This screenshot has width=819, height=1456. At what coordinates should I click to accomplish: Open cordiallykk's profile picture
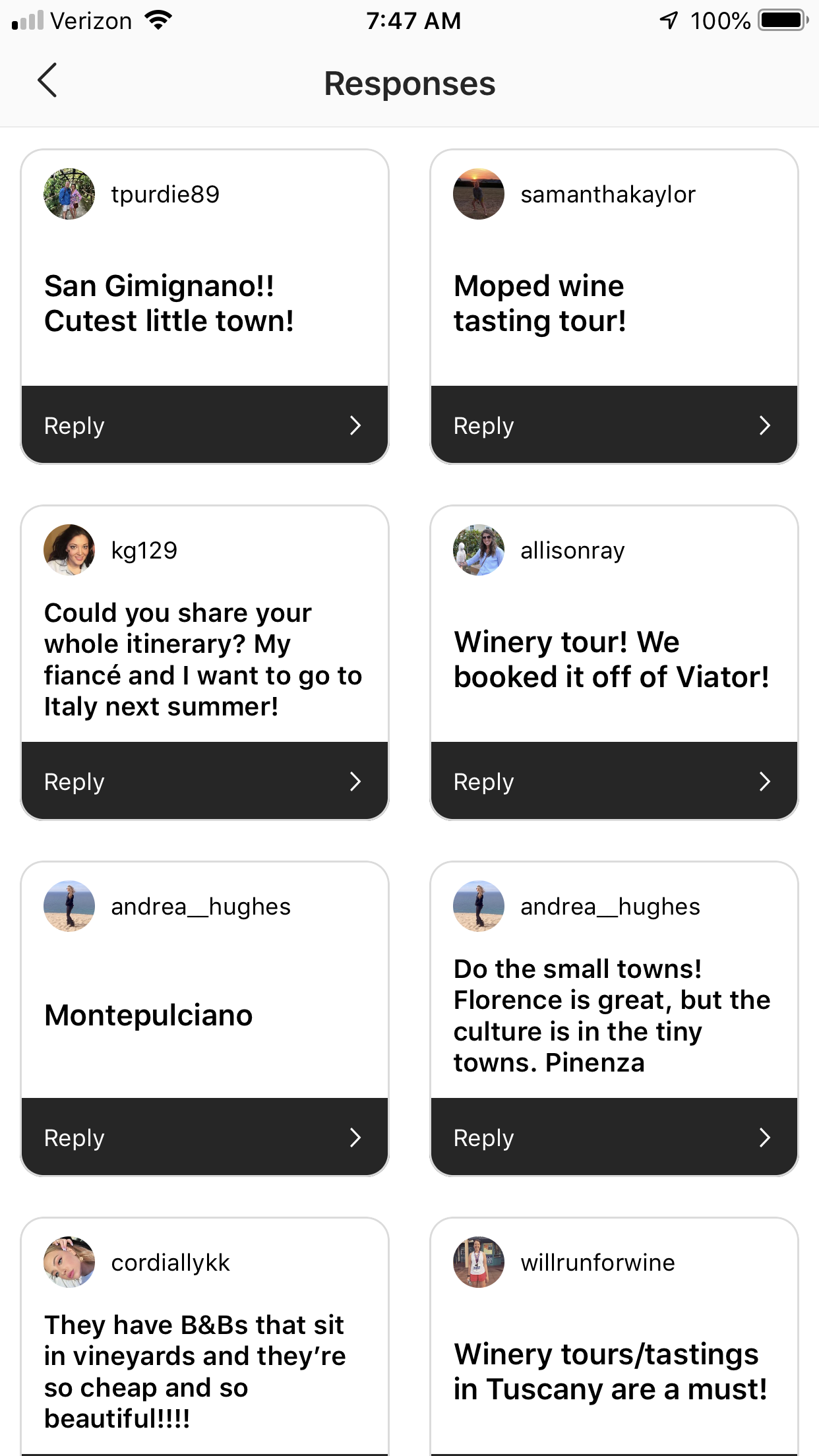point(69,1262)
